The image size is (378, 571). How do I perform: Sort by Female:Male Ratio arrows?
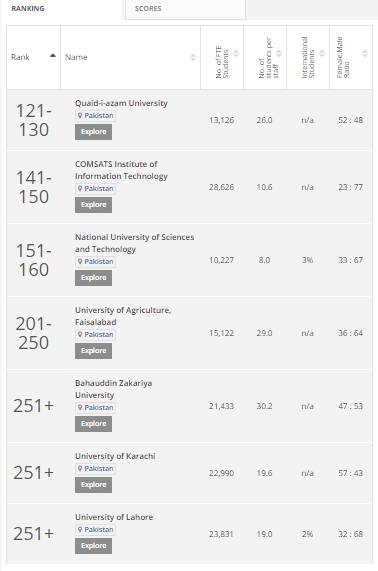tap(365, 54)
